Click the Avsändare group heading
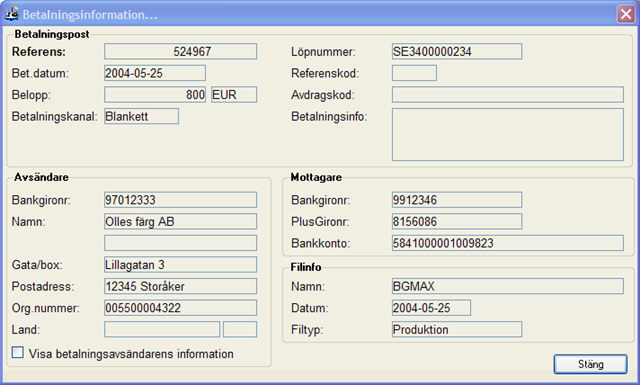This screenshot has height=385, width=640. (41, 177)
